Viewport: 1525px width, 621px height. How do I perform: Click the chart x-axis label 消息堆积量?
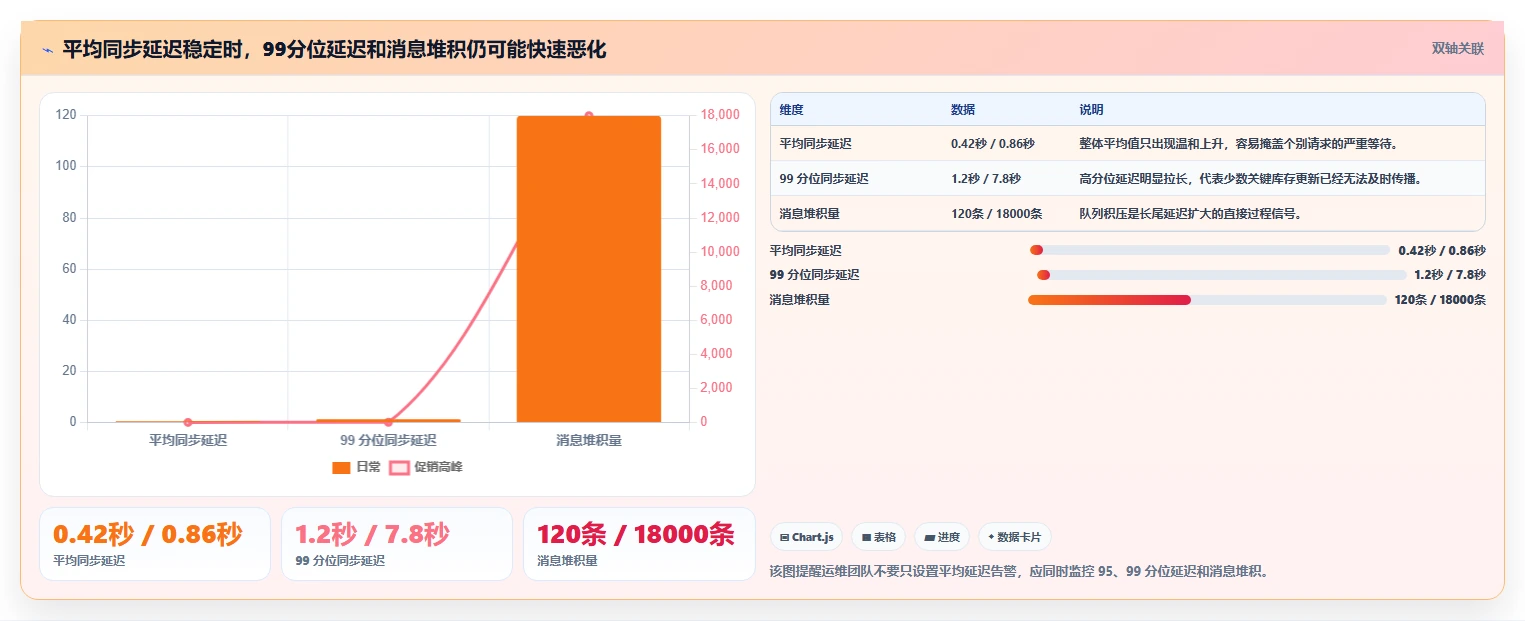click(589, 440)
